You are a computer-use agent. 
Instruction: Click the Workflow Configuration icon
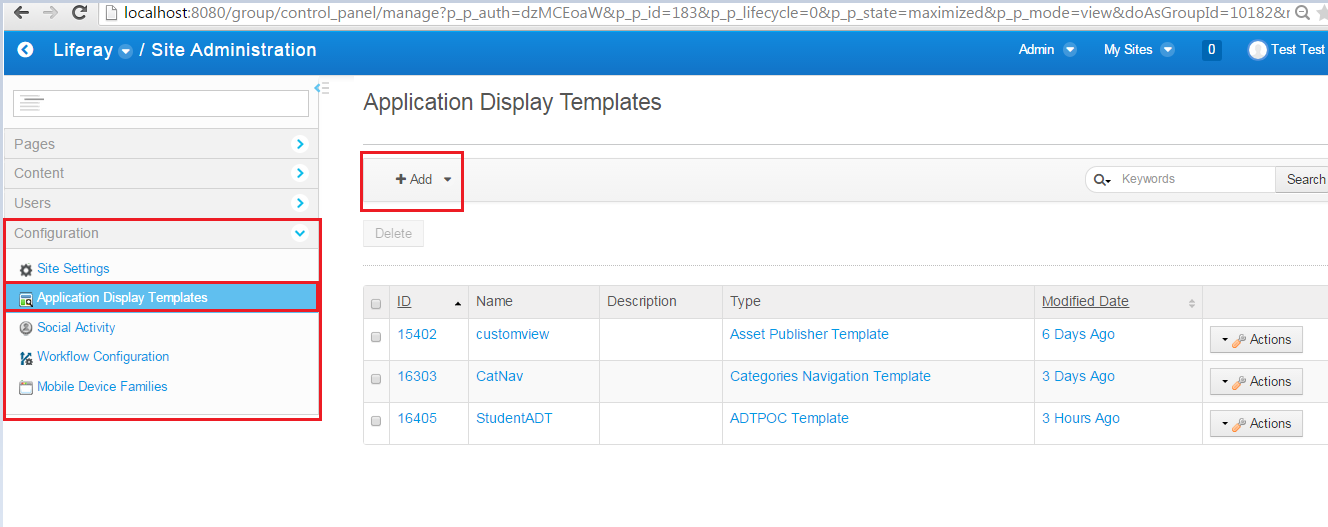26,358
